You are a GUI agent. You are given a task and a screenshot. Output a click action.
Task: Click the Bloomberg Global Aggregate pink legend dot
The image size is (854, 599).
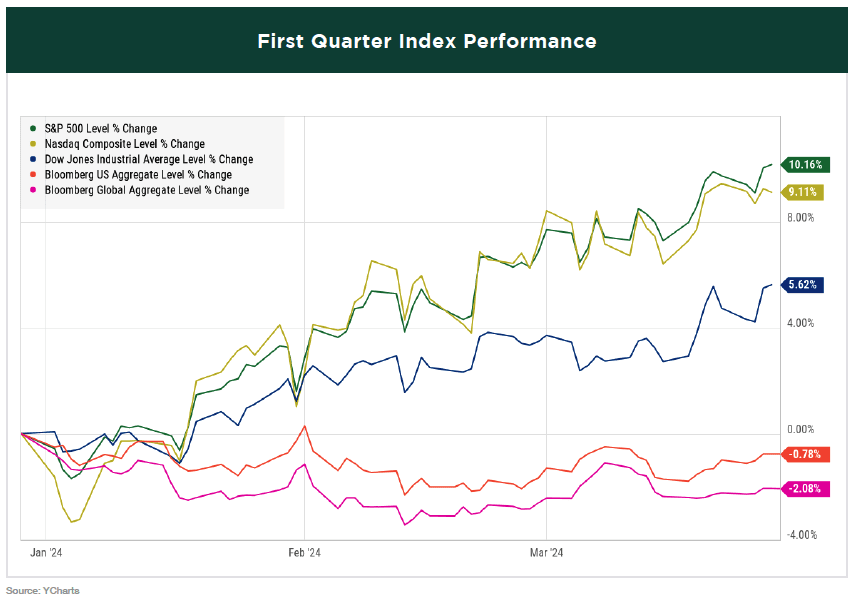pos(34,190)
